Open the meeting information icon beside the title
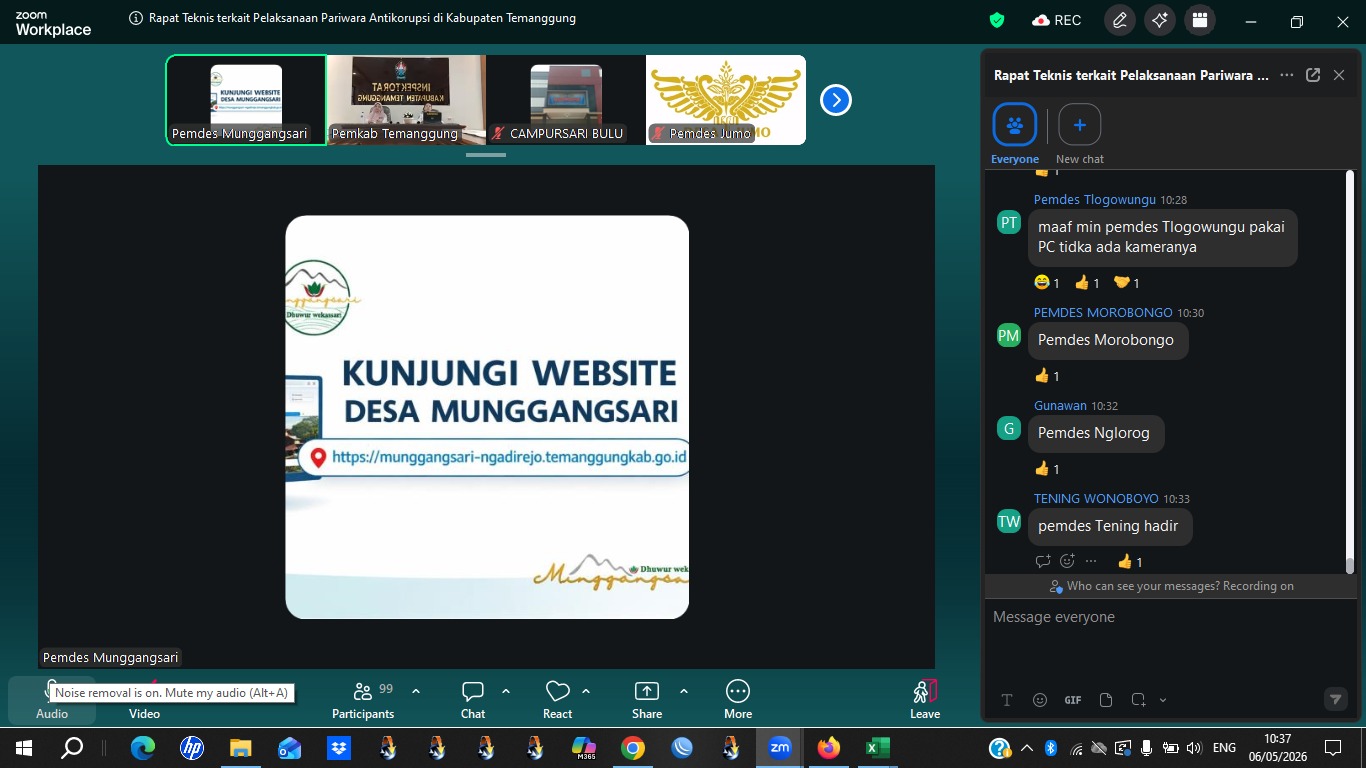 point(136,18)
